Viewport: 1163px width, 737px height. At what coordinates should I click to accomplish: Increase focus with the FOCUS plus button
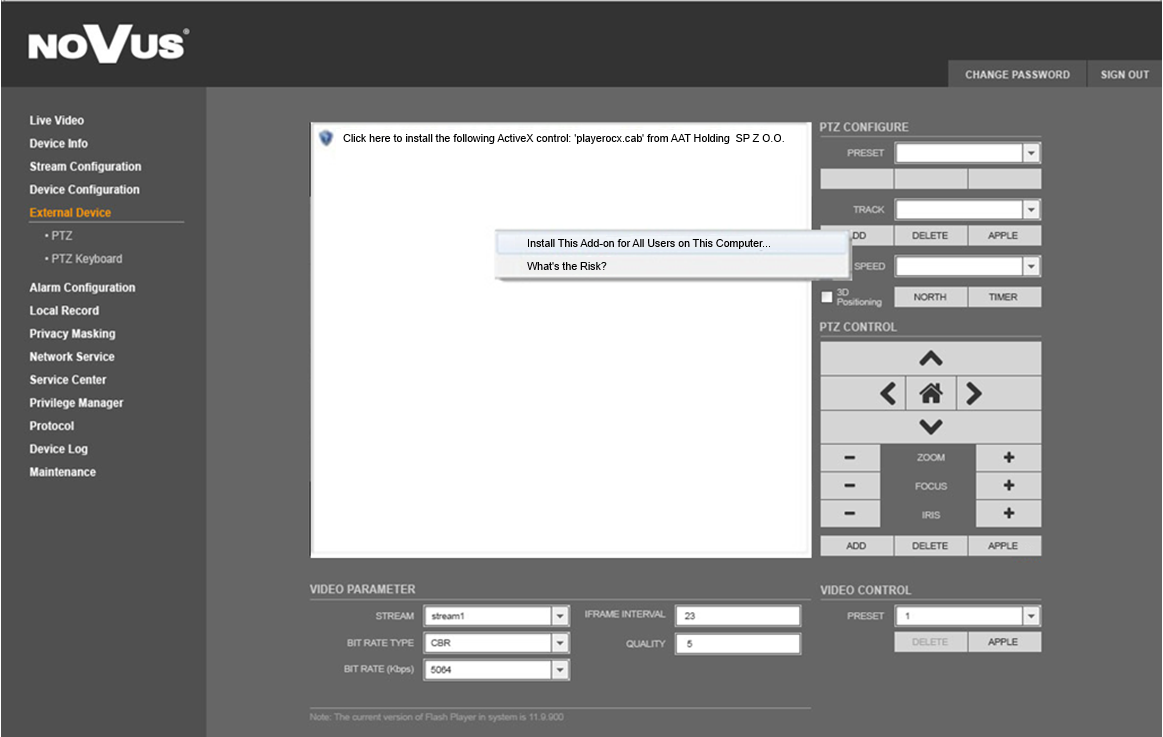pos(1008,486)
